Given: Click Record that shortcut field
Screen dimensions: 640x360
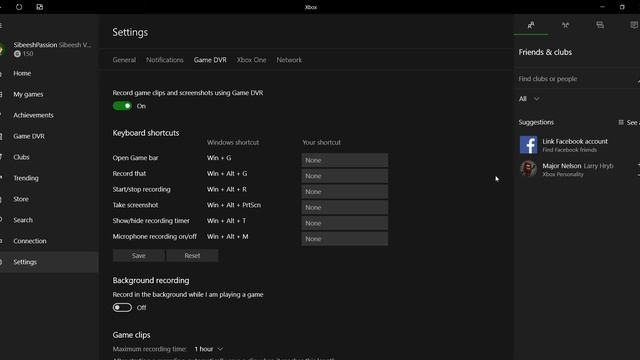Looking at the screenshot, I should tap(344, 176).
